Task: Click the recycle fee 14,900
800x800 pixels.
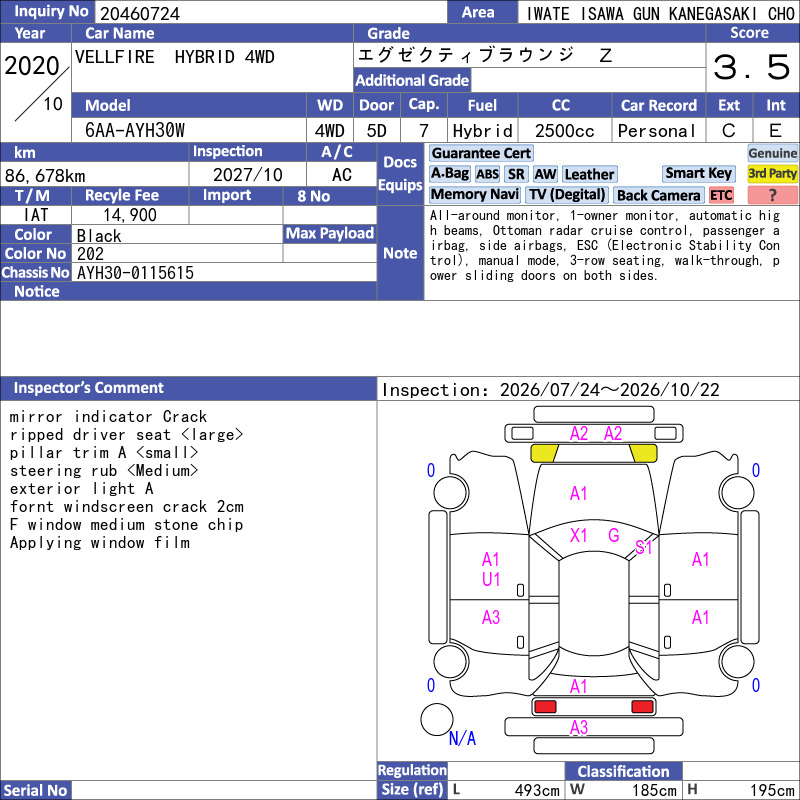Action: pyautogui.click(x=130, y=215)
